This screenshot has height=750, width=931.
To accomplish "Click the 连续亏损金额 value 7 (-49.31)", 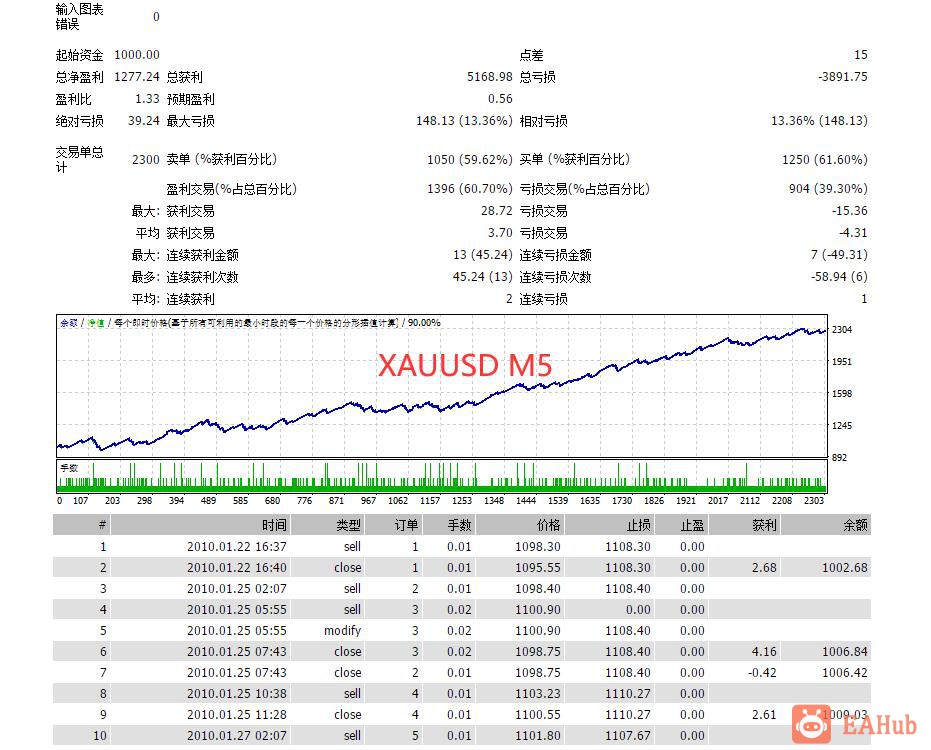I will [839, 255].
